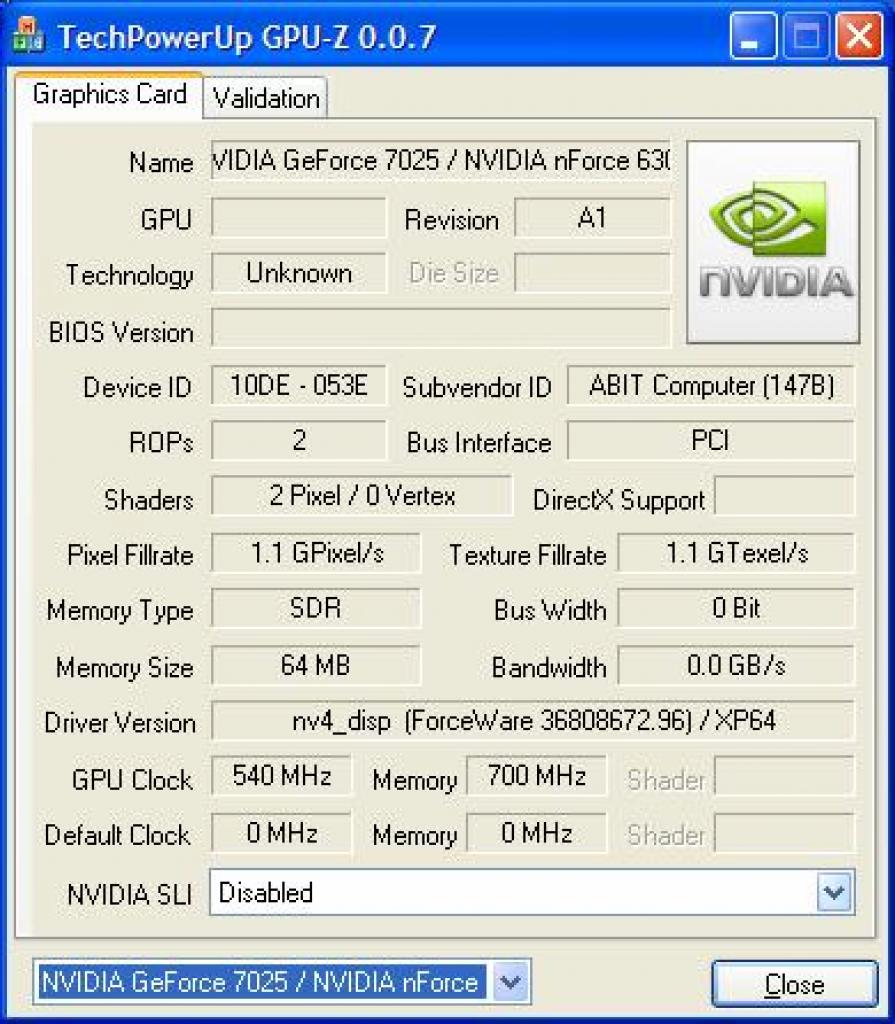This screenshot has height=1024, width=895.
Task: Click the empty DirectX Support field
Action: click(x=785, y=496)
